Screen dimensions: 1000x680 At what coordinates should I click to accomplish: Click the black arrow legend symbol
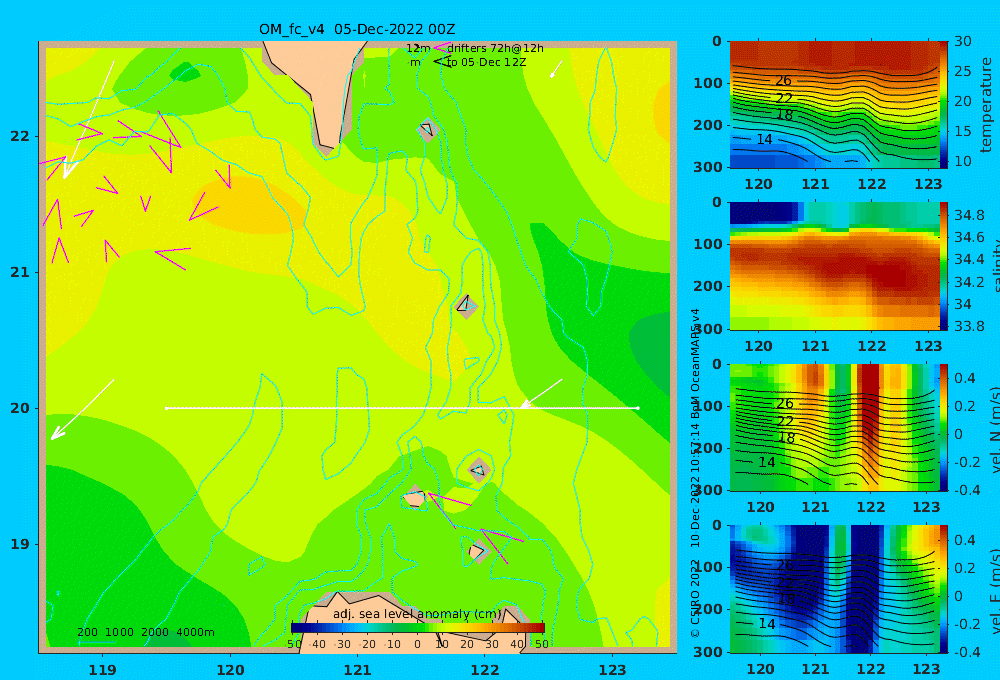coord(442,61)
